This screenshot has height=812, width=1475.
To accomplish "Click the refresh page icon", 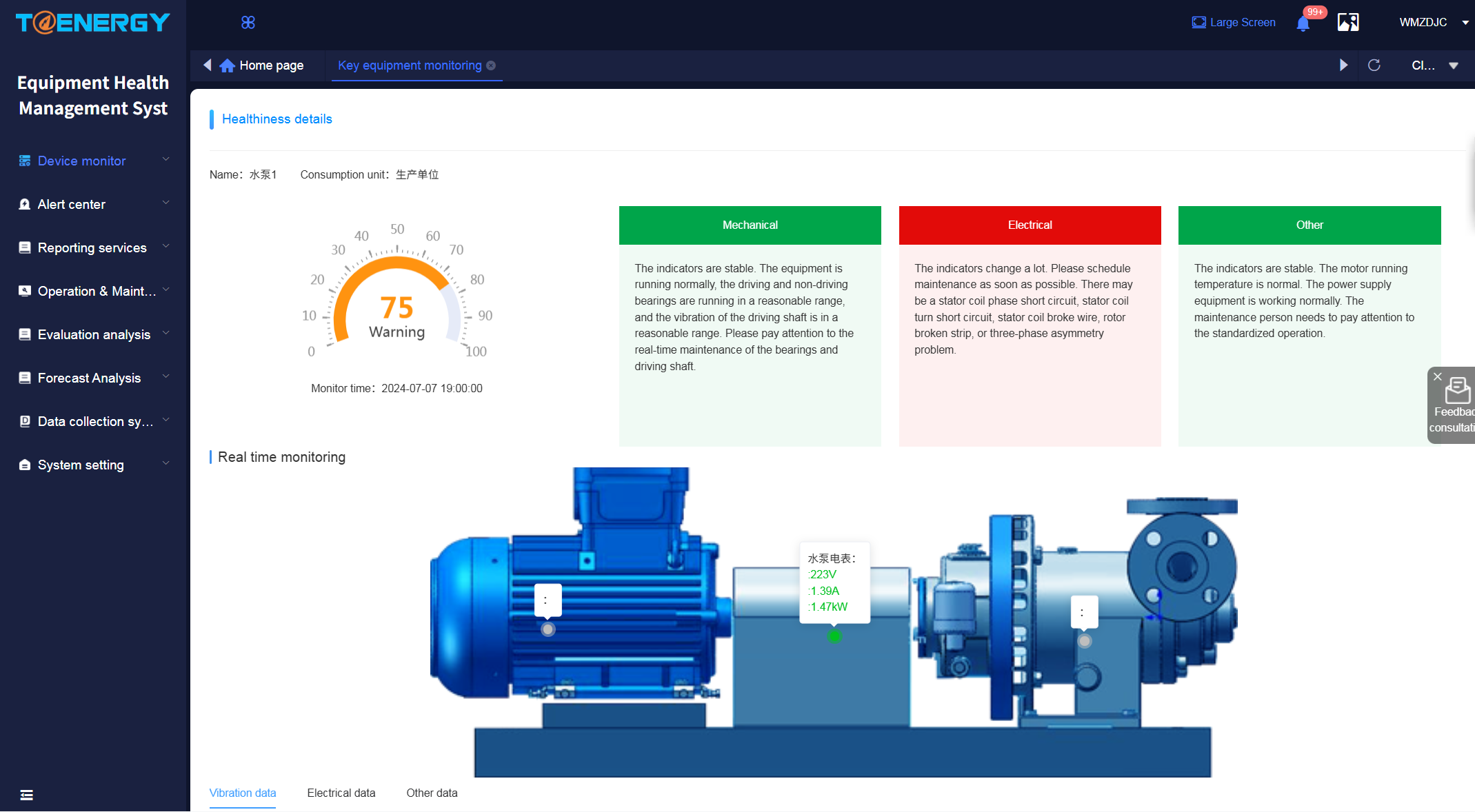I will click(x=1374, y=65).
